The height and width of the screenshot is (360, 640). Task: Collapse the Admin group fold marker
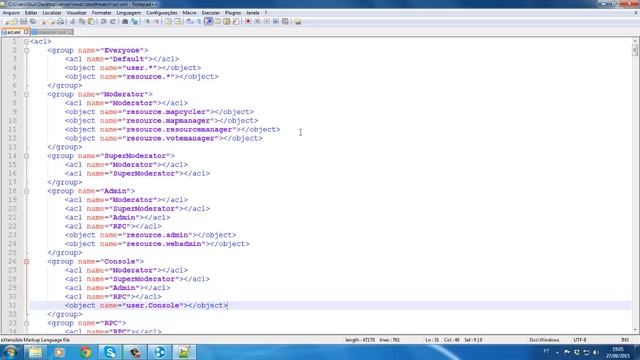pos(27,191)
